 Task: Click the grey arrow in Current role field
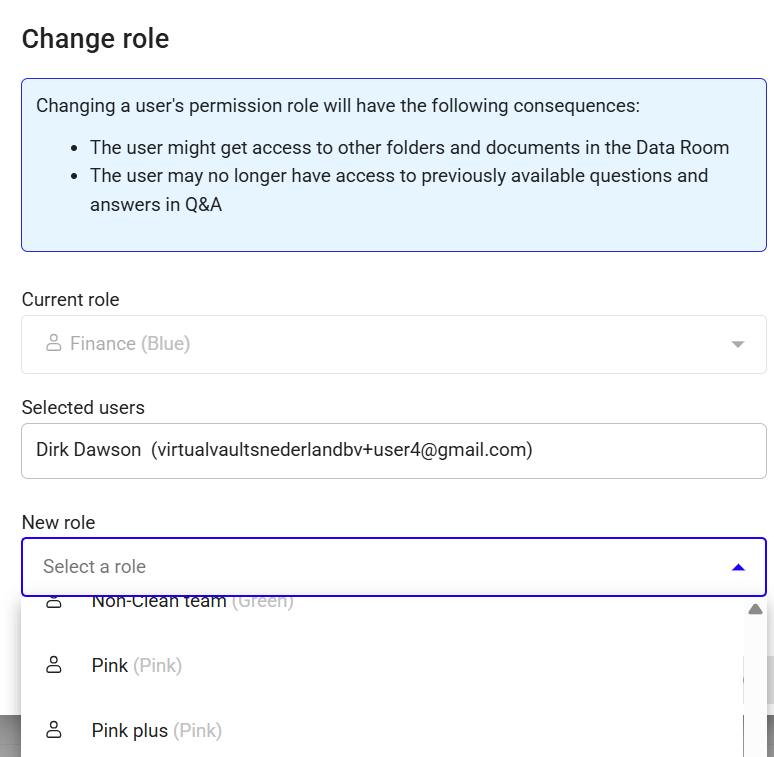[737, 344]
